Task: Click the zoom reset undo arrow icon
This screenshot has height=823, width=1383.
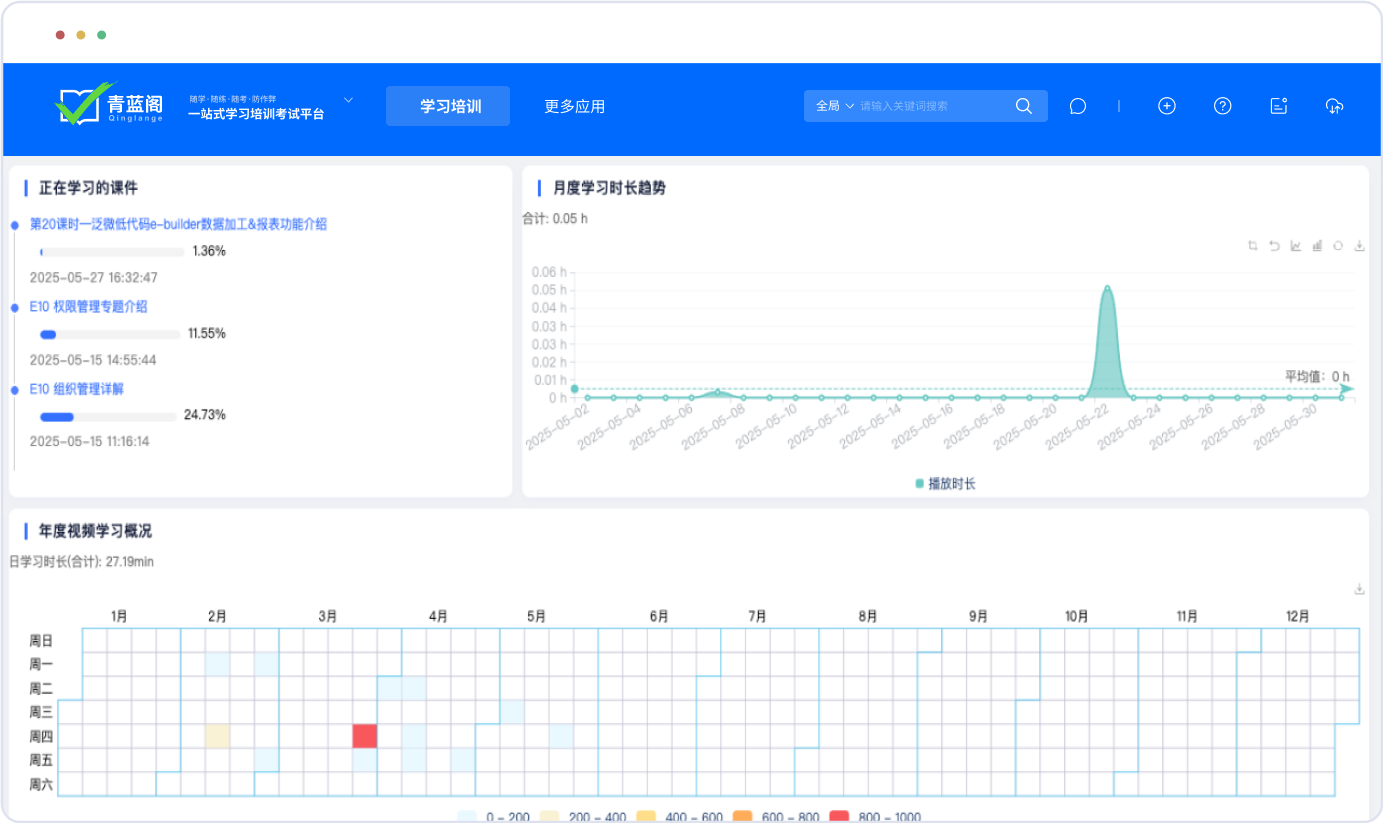Action: [x=1274, y=246]
